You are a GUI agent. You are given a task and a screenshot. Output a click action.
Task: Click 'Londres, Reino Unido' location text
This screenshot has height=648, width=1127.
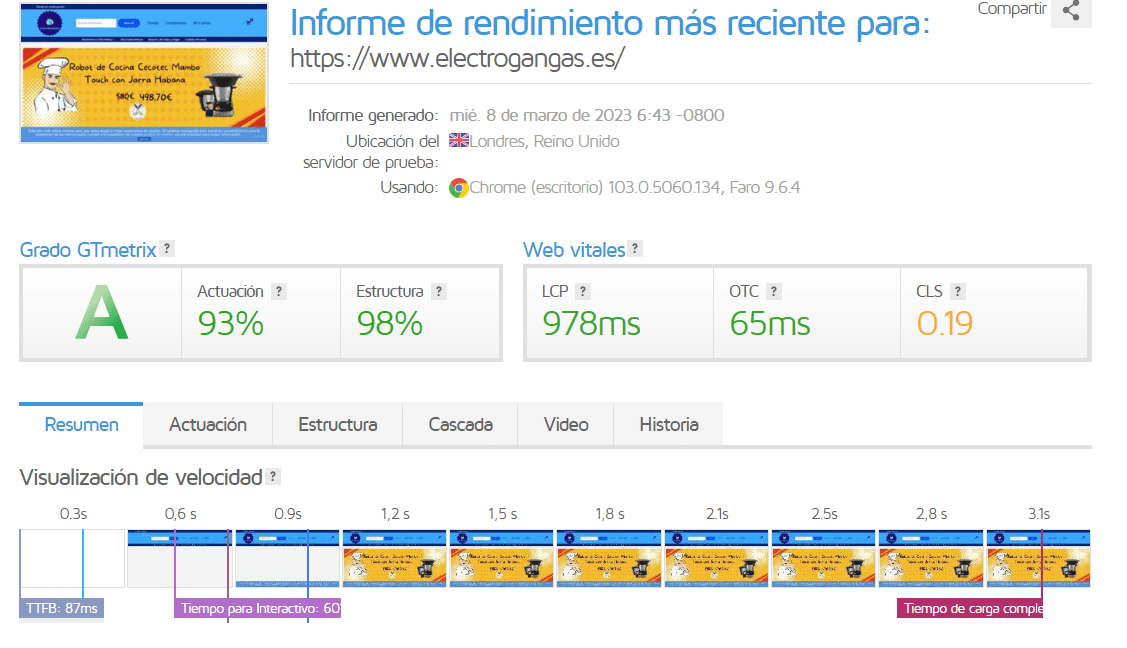coord(544,142)
